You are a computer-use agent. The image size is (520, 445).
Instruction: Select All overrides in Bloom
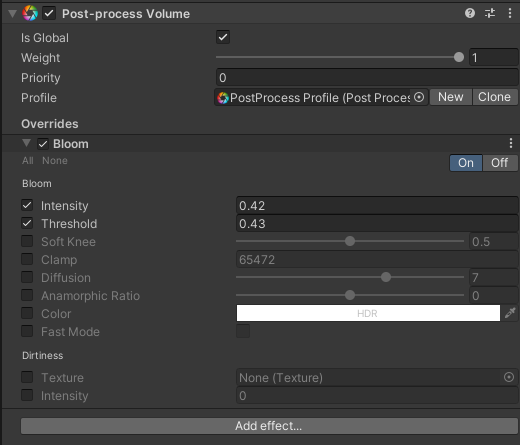pos(28,161)
